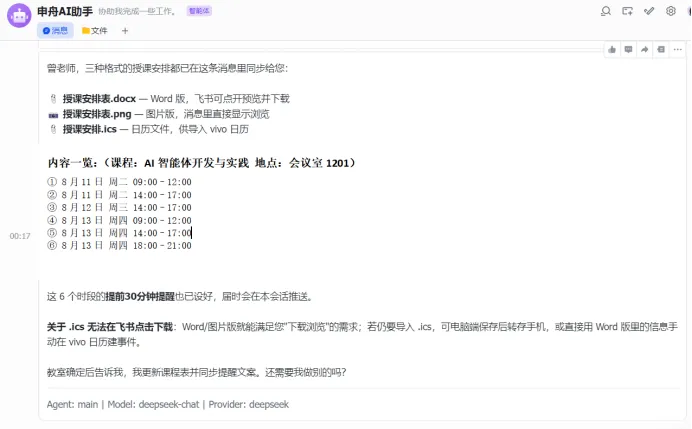Click row ④ 8月13日 周四 09:00-12:00
The height and width of the screenshot is (429, 692).
pos(119,220)
